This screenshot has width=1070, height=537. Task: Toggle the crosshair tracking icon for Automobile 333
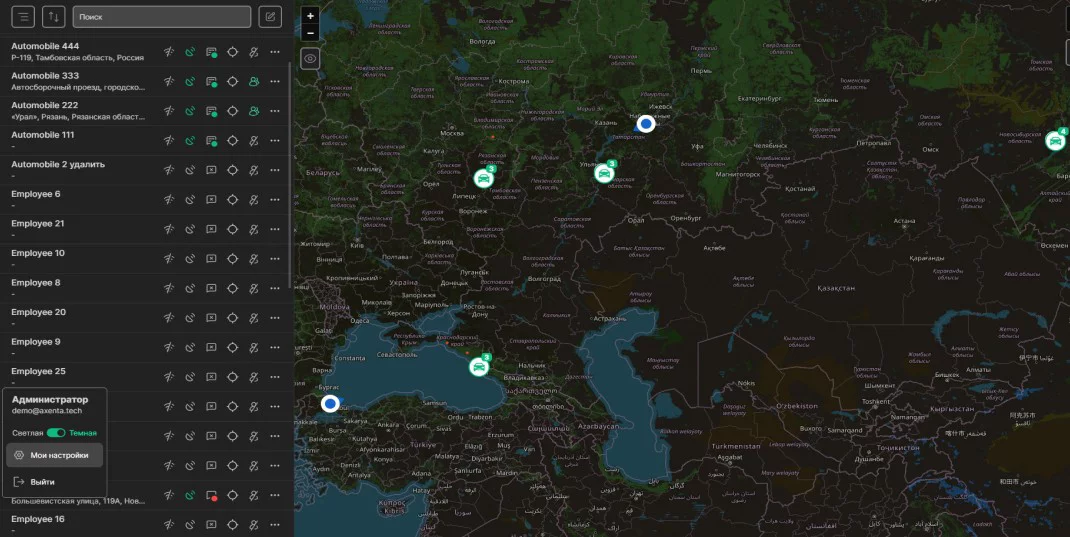(233, 81)
